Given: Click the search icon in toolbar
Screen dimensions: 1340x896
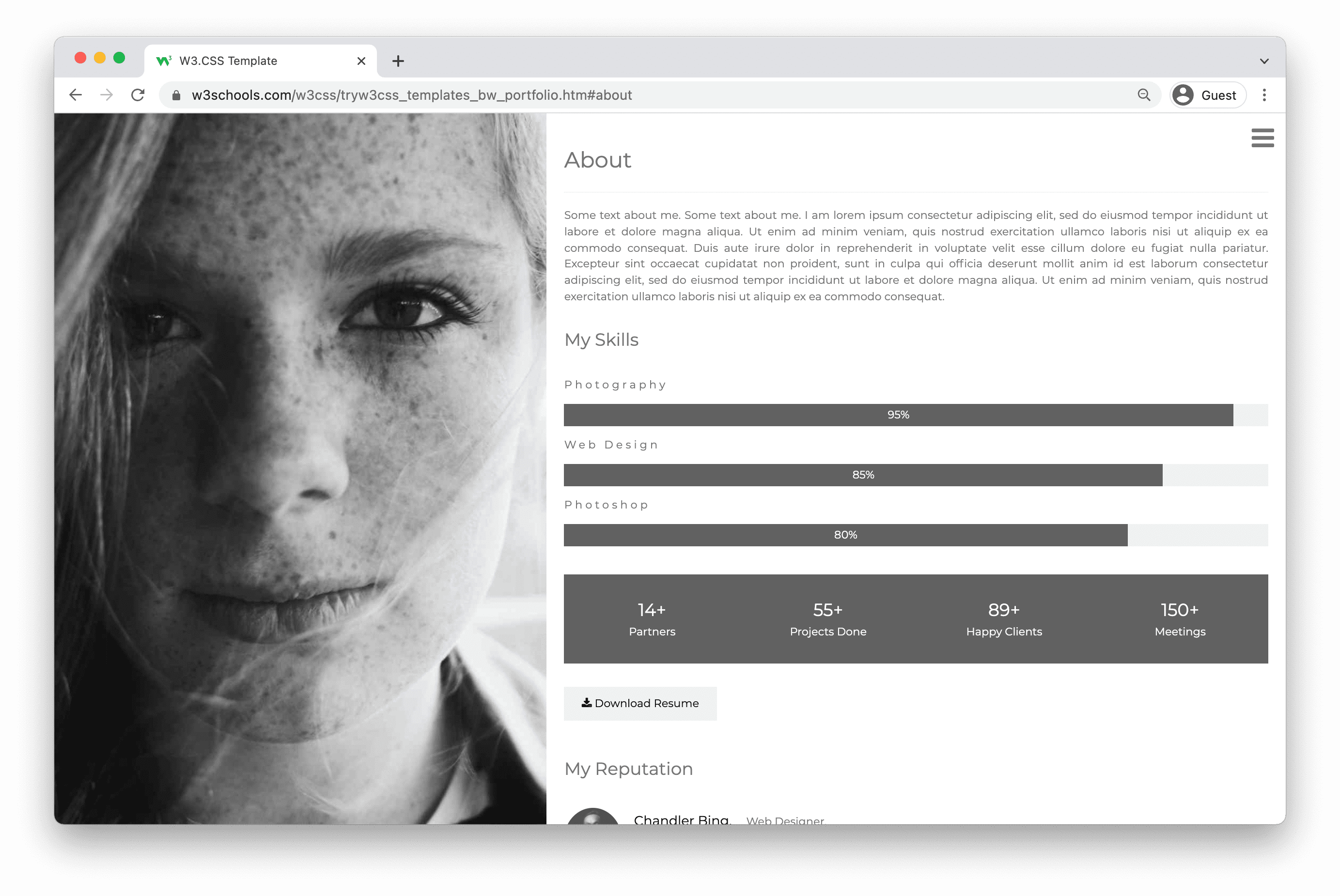Looking at the screenshot, I should click(x=1144, y=95).
